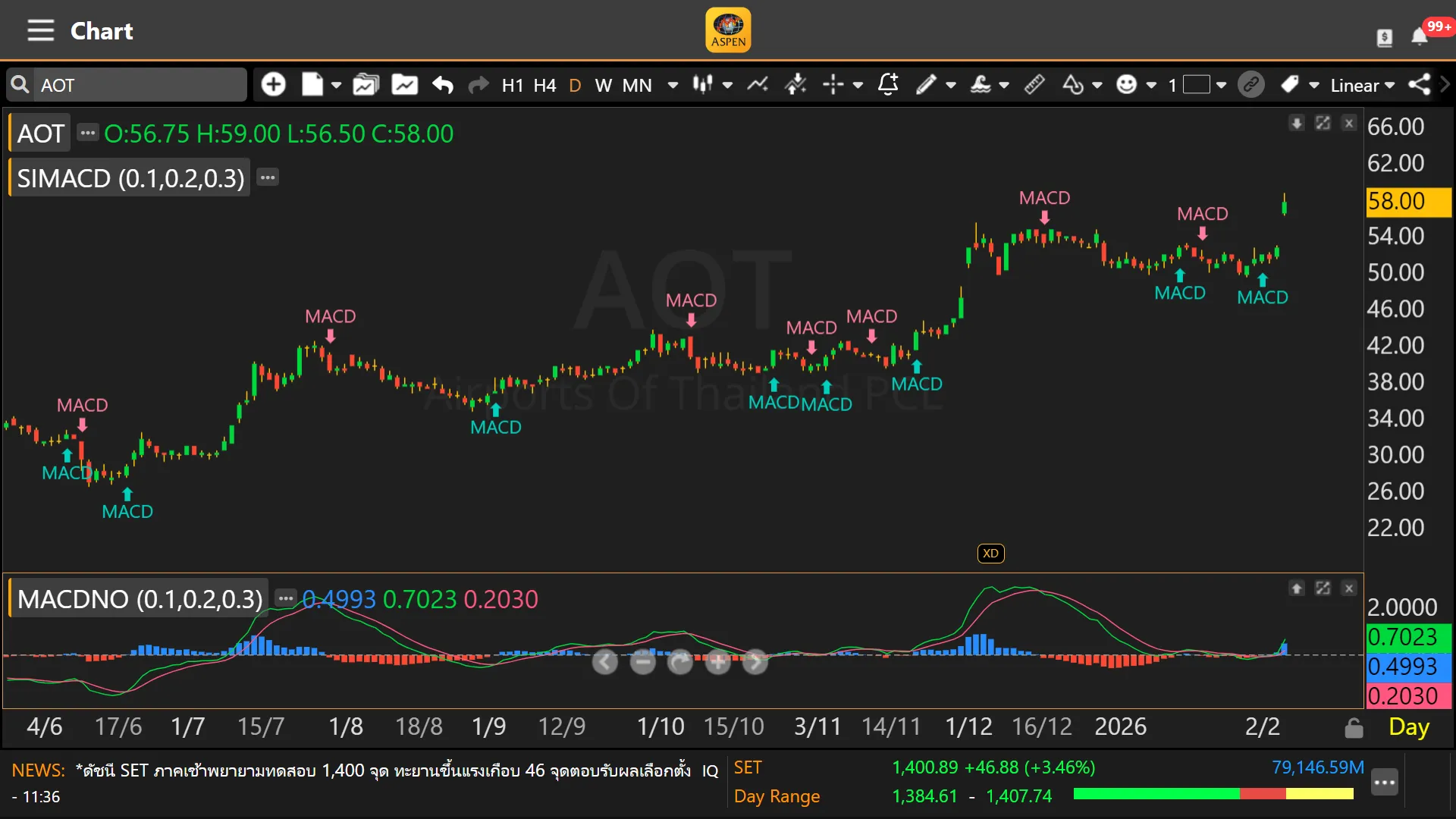Toggle XD dividend marker on chart
The width and height of the screenshot is (1456, 819).
pos(990,554)
